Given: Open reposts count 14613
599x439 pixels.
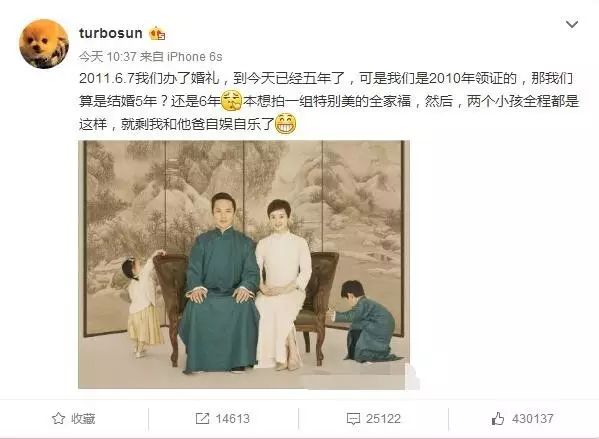Looking at the screenshot, I should point(232,419).
